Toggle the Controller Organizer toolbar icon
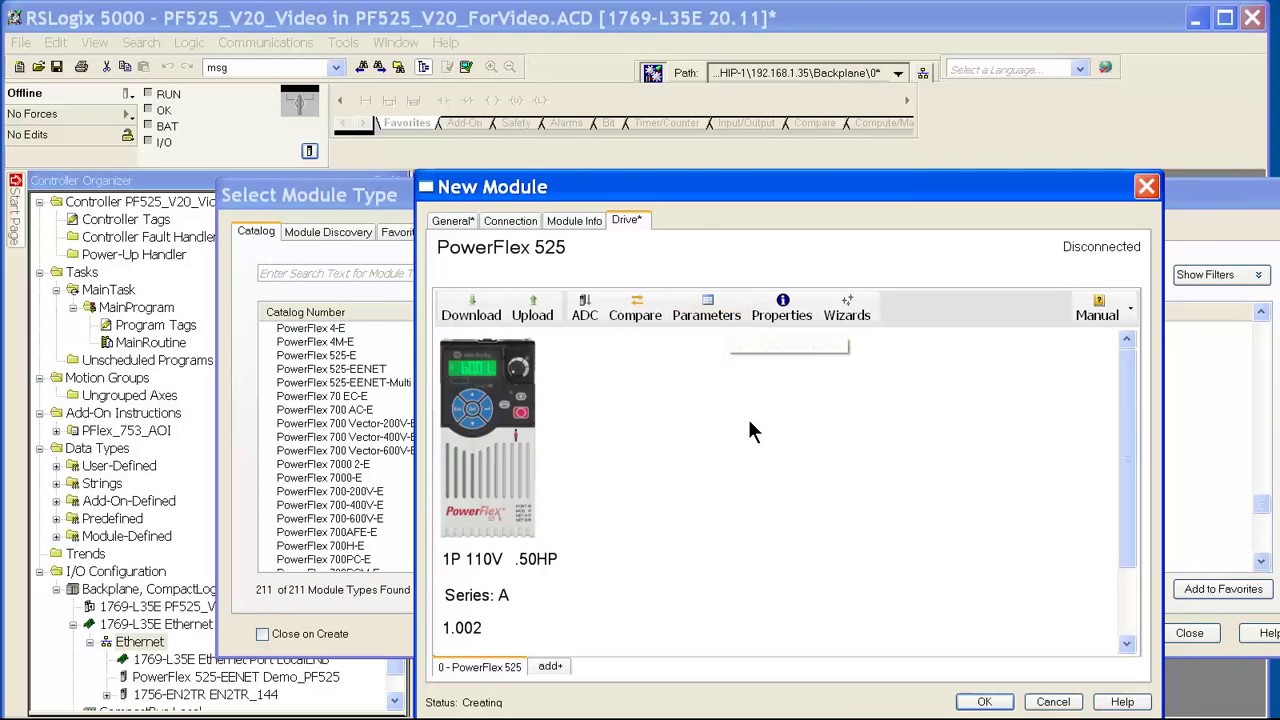 pyautogui.click(x=423, y=67)
